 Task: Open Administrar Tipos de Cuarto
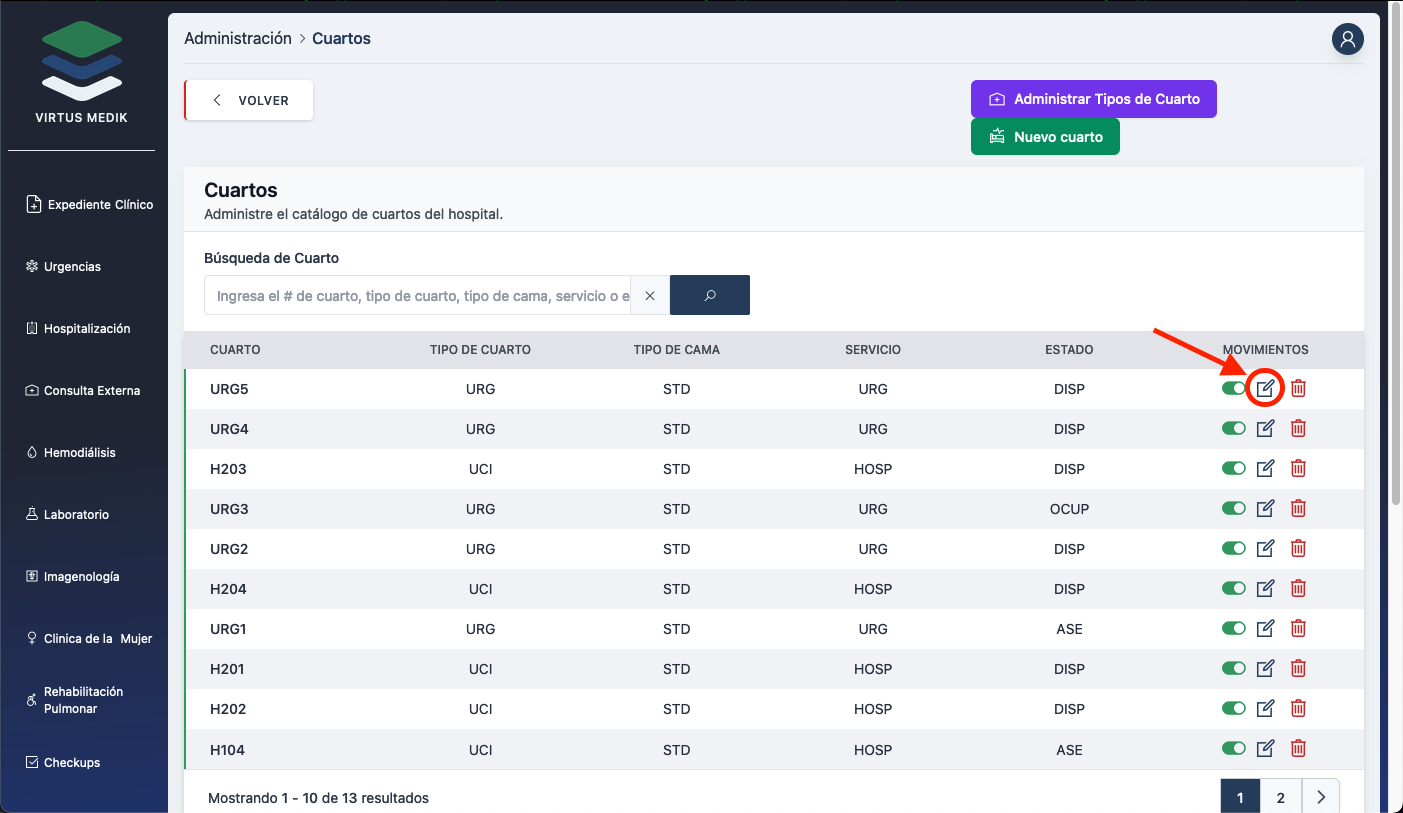coord(1093,99)
